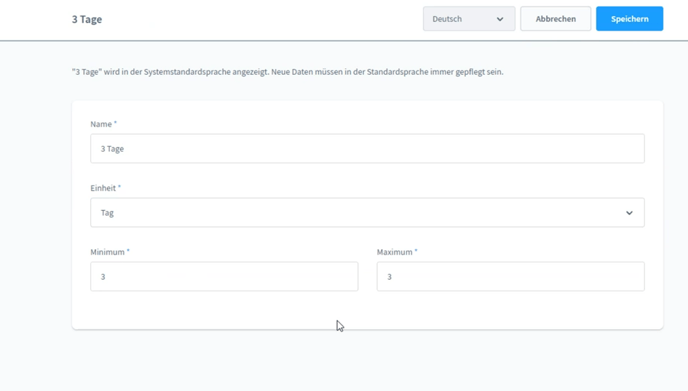Select the Minimum value input field
688x391 pixels.
[x=224, y=276]
